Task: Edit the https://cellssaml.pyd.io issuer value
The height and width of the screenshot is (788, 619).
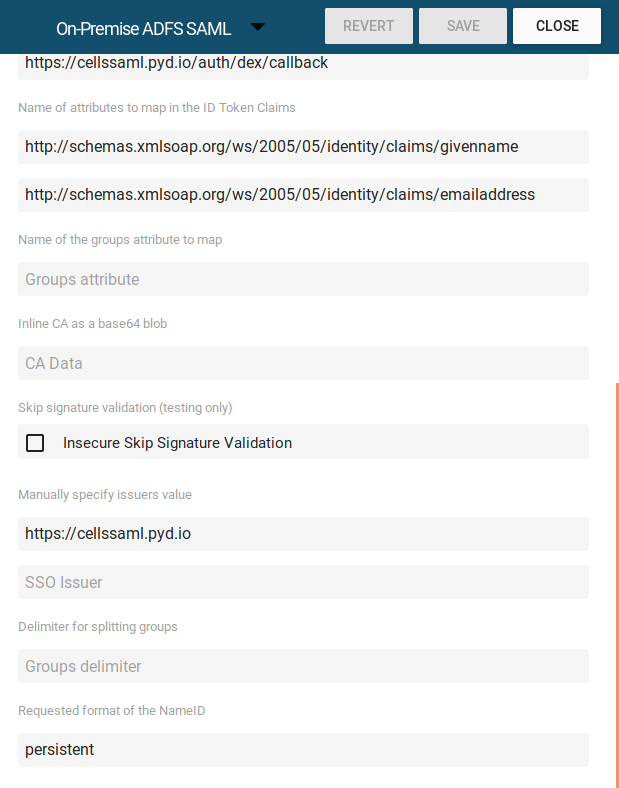Action: [x=303, y=534]
